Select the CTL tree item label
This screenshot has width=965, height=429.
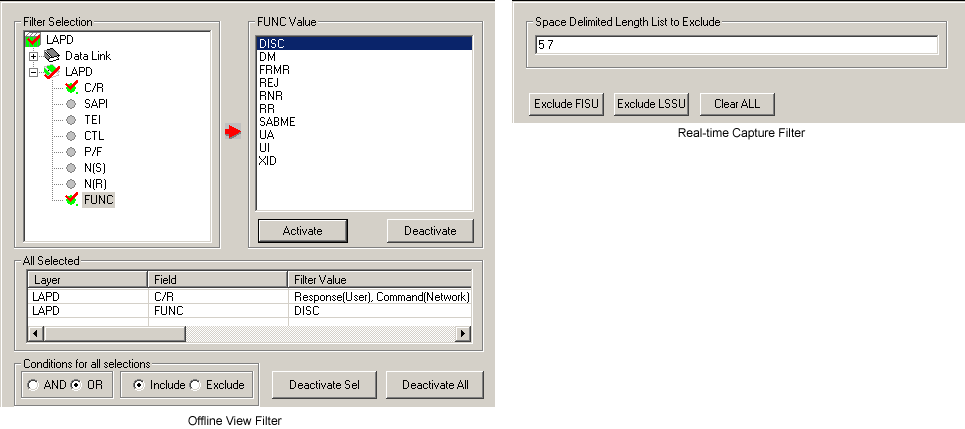pyautogui.click(x=94, y=136)
